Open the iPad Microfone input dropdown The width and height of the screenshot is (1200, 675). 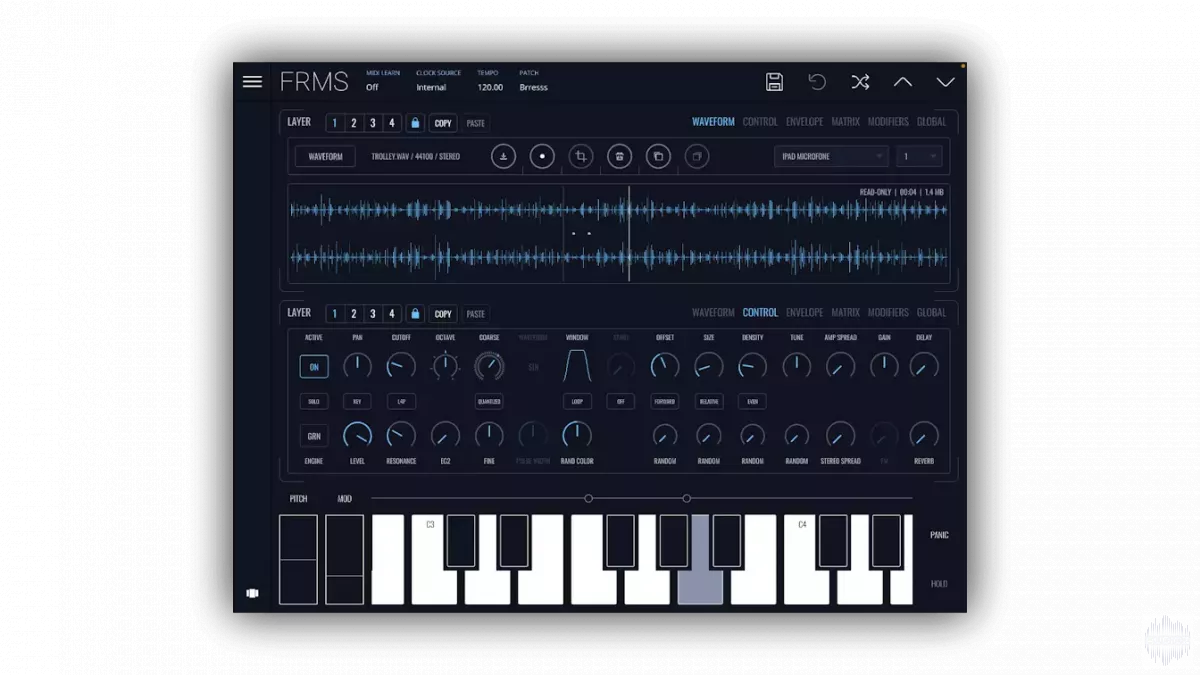pyautogui.click(x=830, y=157)
